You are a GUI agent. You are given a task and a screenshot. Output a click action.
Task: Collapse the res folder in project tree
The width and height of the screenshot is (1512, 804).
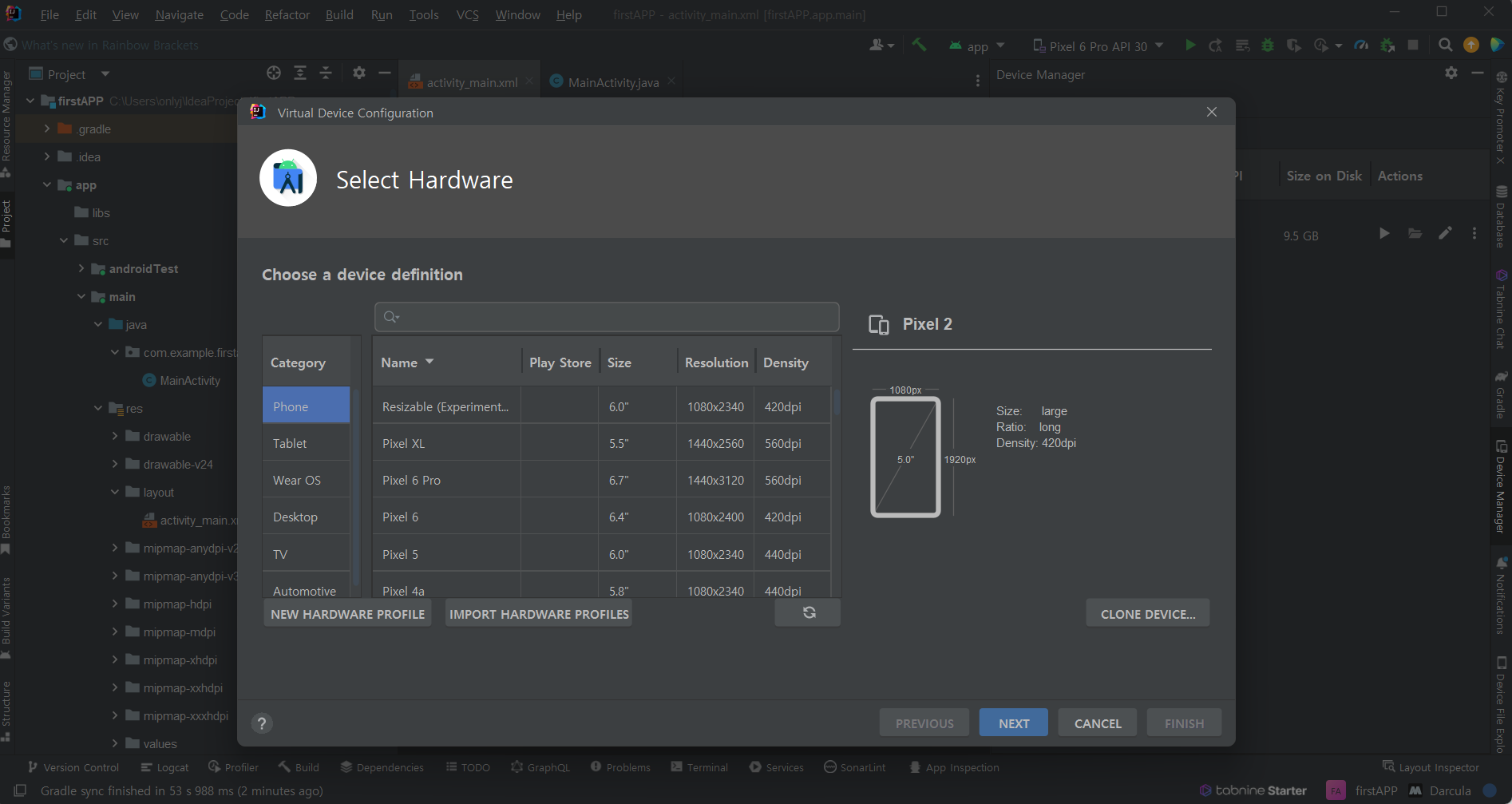coord(98,408)
